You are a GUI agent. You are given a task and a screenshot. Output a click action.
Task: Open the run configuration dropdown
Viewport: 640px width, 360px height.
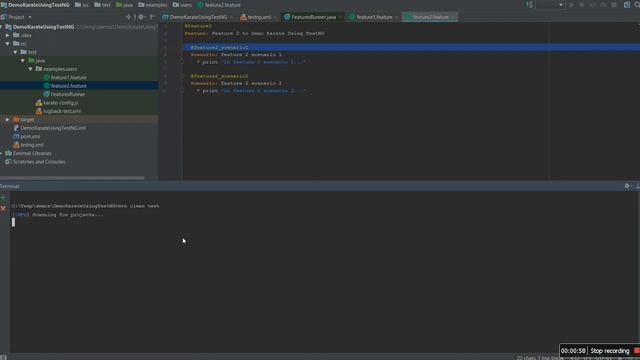[550, 5]
